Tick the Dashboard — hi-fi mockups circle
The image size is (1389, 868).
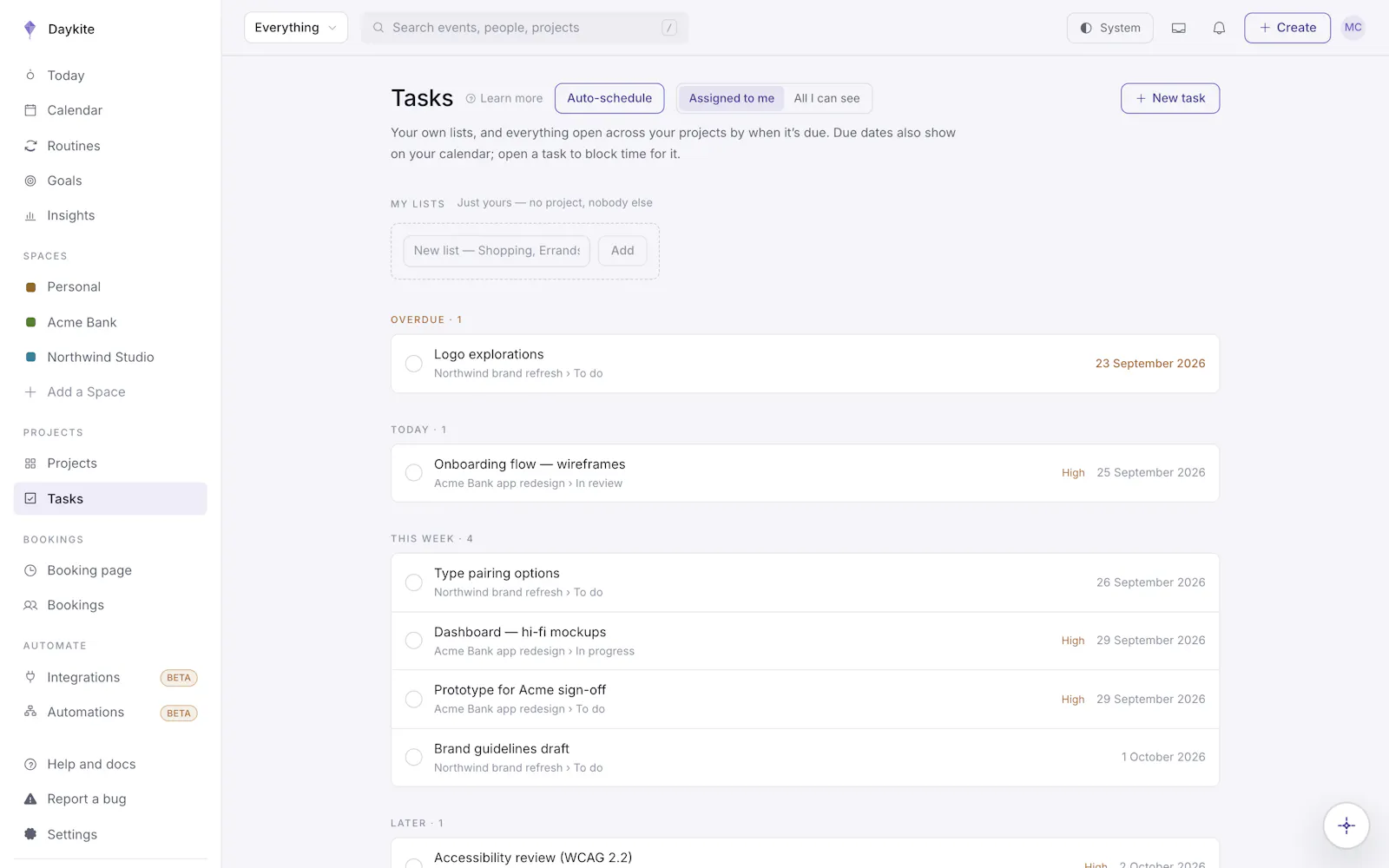(x=414, y=641)
